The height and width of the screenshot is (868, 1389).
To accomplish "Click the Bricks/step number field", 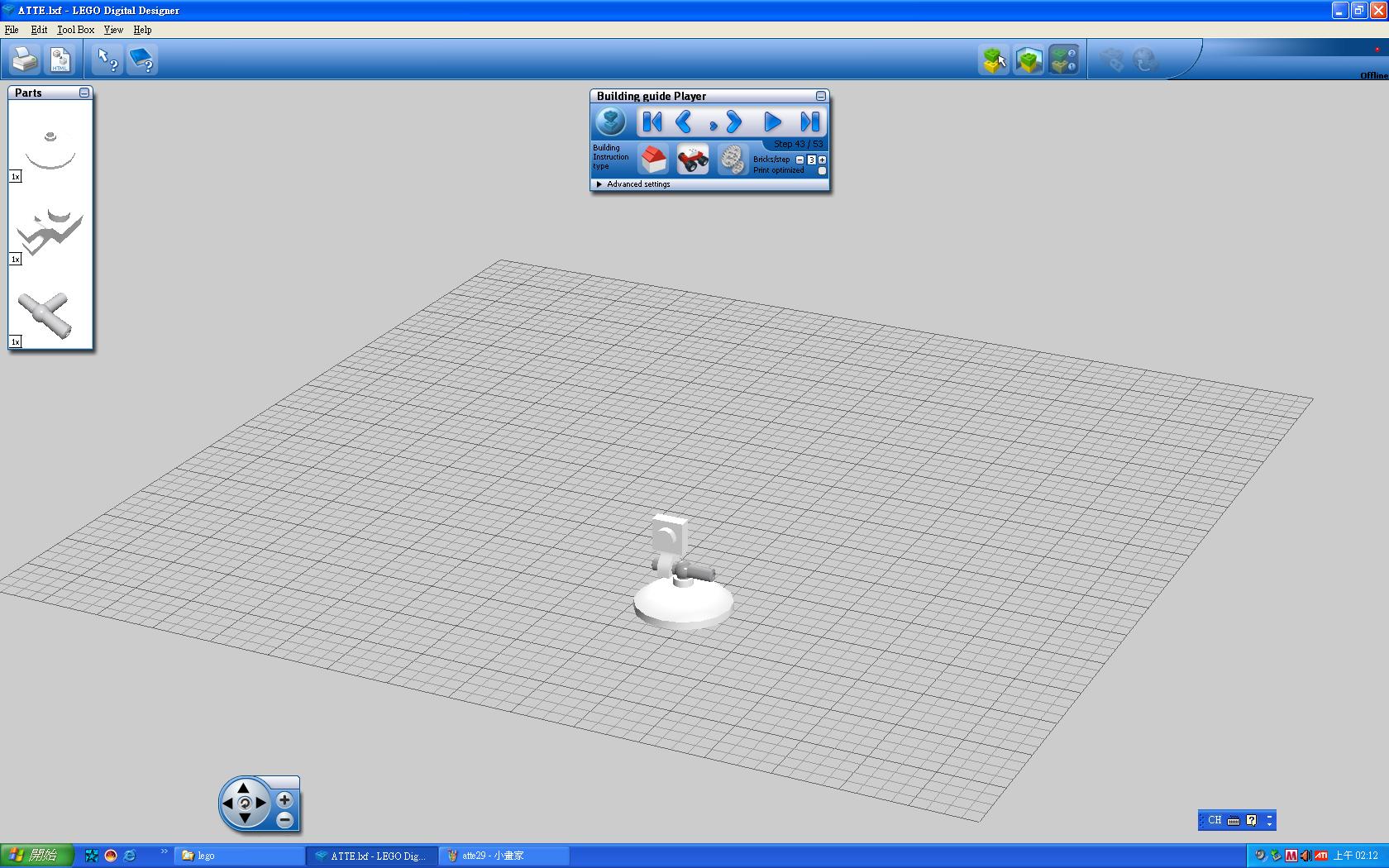I will tap(811, 160).
